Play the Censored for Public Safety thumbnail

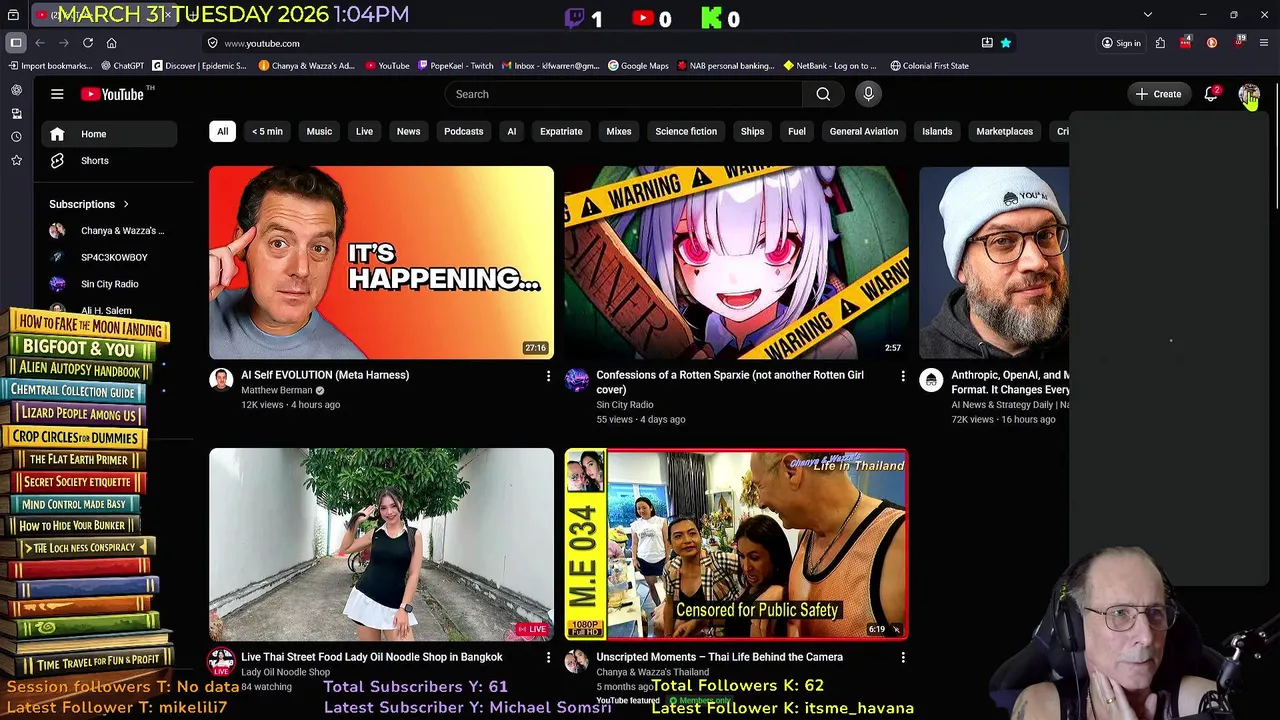tap(736, 545)
